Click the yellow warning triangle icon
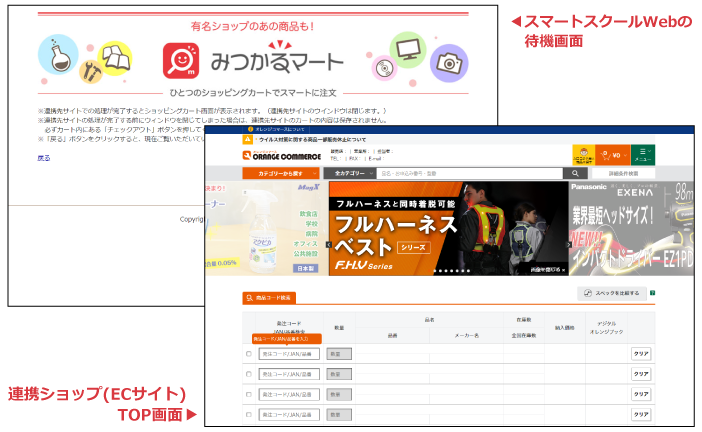The width and height of the screenshot is (702, 432). coord(248,139)
